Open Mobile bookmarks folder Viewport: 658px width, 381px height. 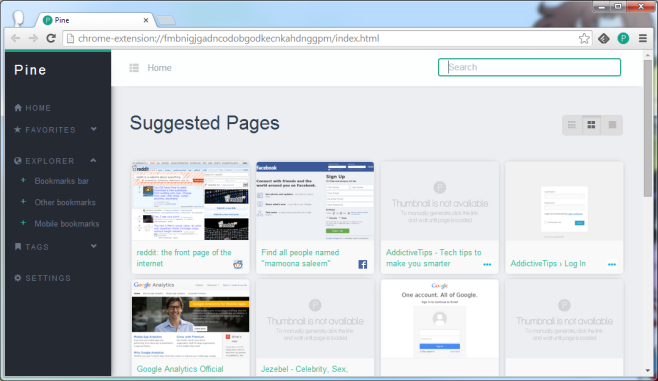(67, 224)
